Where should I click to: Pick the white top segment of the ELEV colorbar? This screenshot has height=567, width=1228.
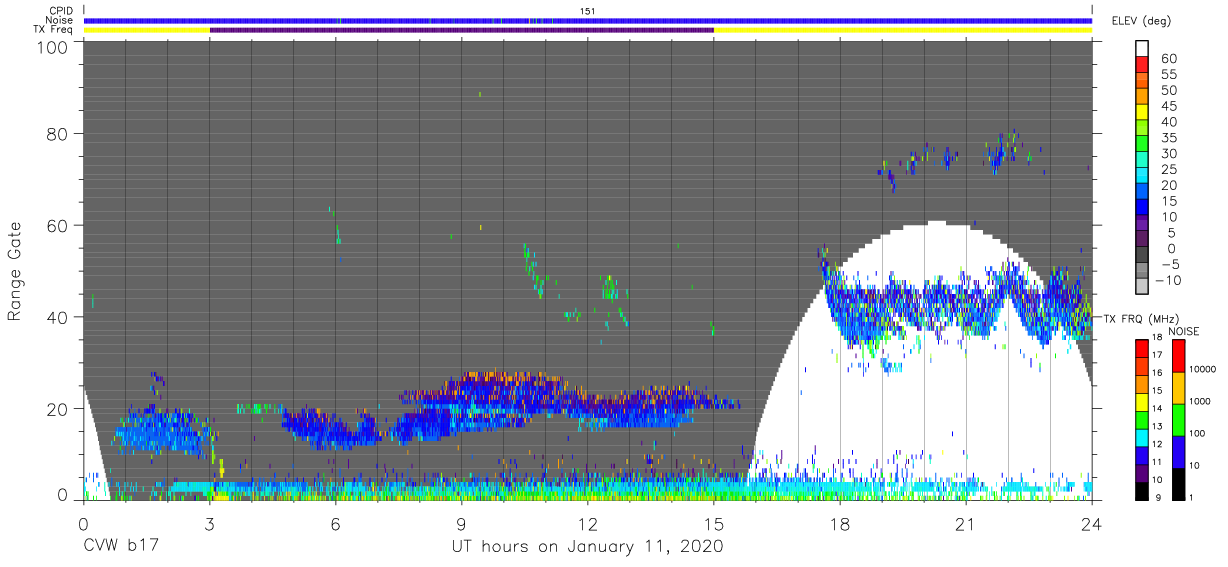click(x=1143, y=49)
